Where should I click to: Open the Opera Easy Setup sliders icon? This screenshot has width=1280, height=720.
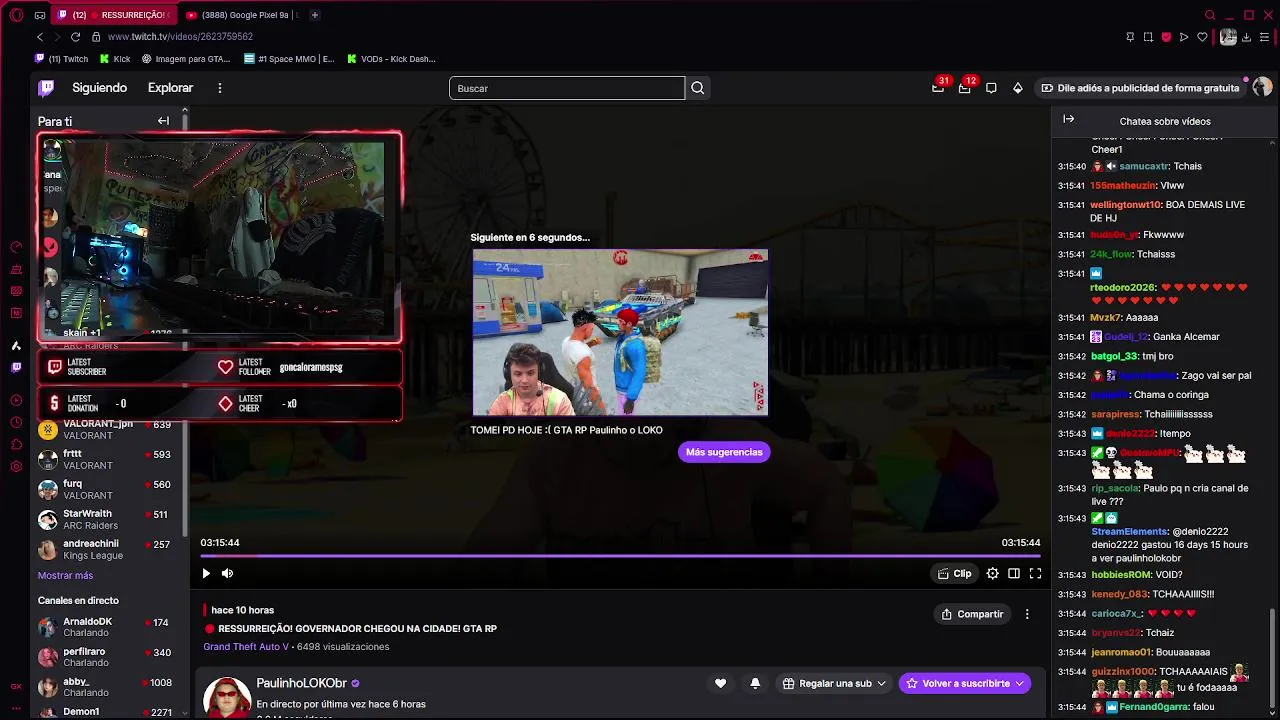click(x=1265, y=37)
